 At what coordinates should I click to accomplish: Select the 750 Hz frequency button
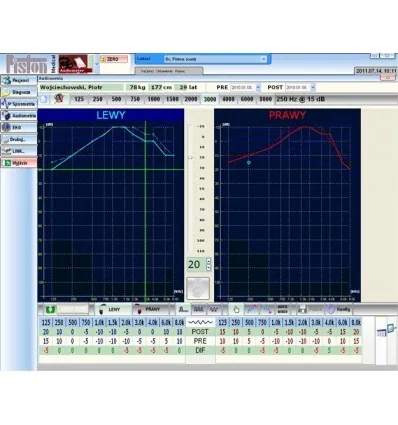click(135, 99)
